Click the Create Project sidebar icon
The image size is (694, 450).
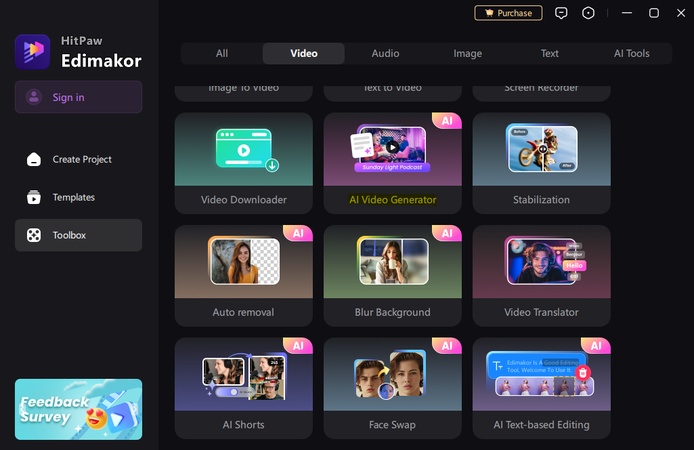(34, 159)
